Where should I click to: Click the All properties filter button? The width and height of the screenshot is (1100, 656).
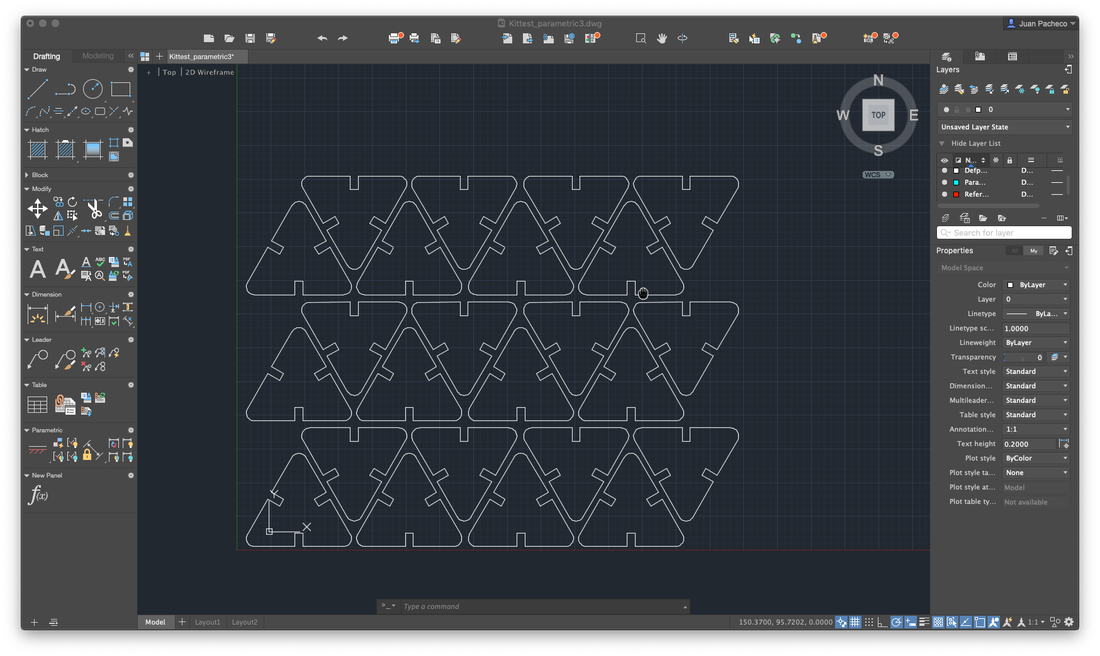click(x=1014, y=250)
